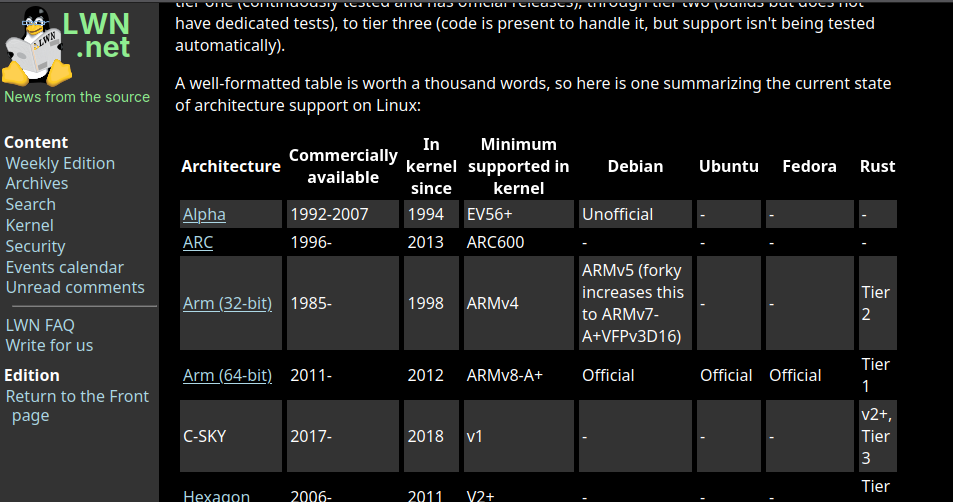Open the Weekly Edition link

click(x=60, y=163)
